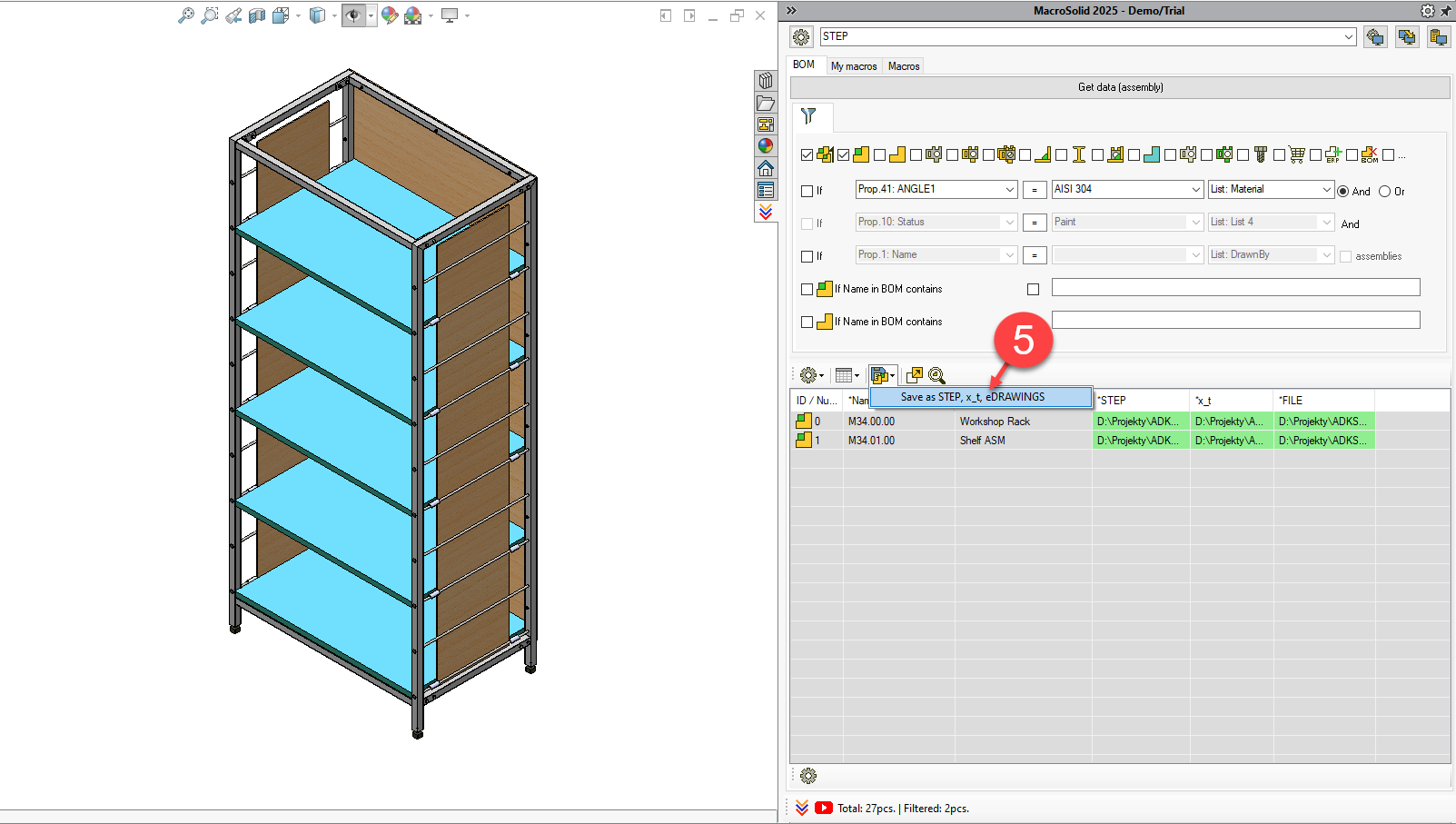Choose Save as STEP, x_t, eDRAWINGS
Image resolution: width=1456 pixels, height=824 pixels.
click(981, 397)
